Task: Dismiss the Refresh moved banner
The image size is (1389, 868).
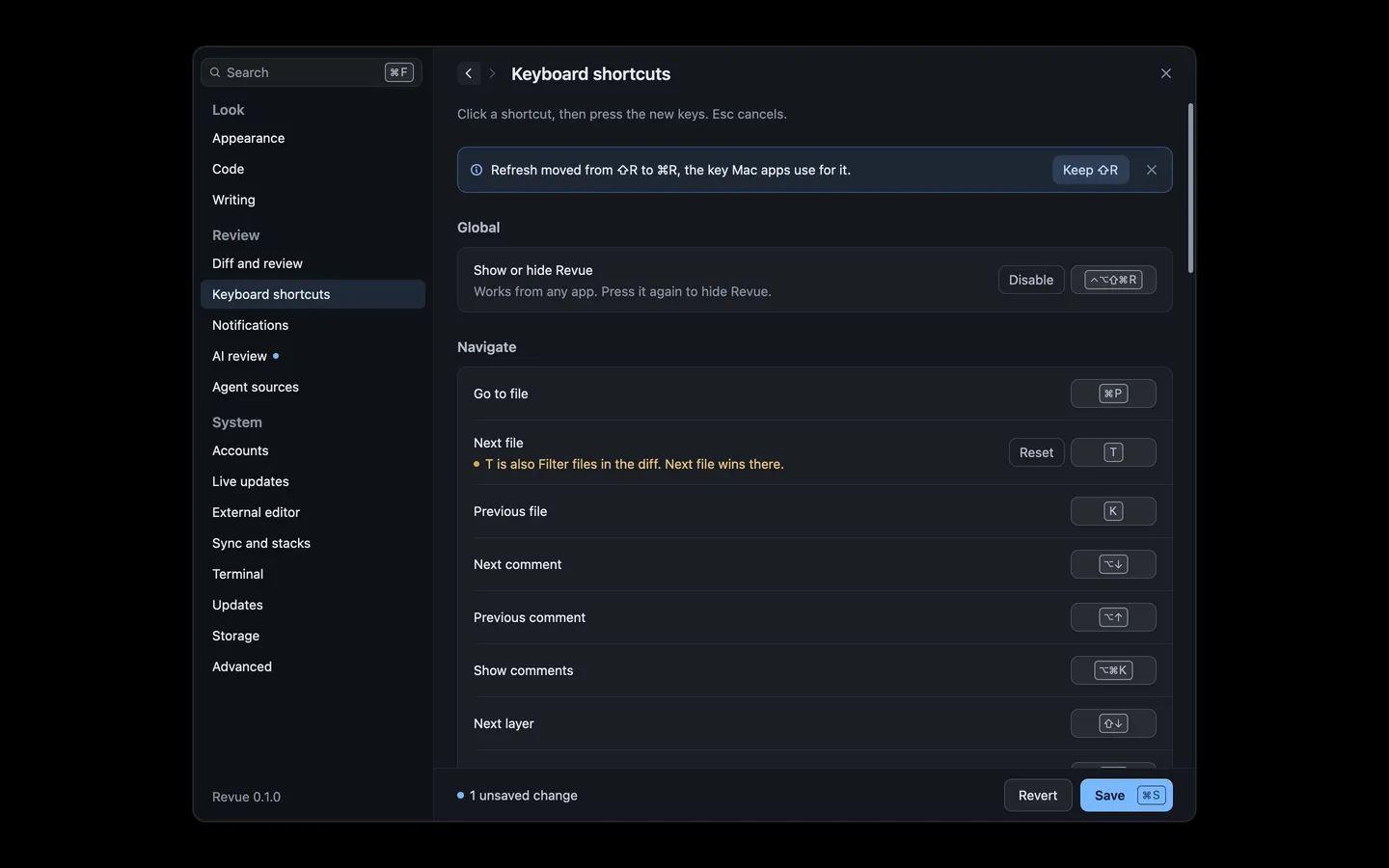Action: (1151, 170)
